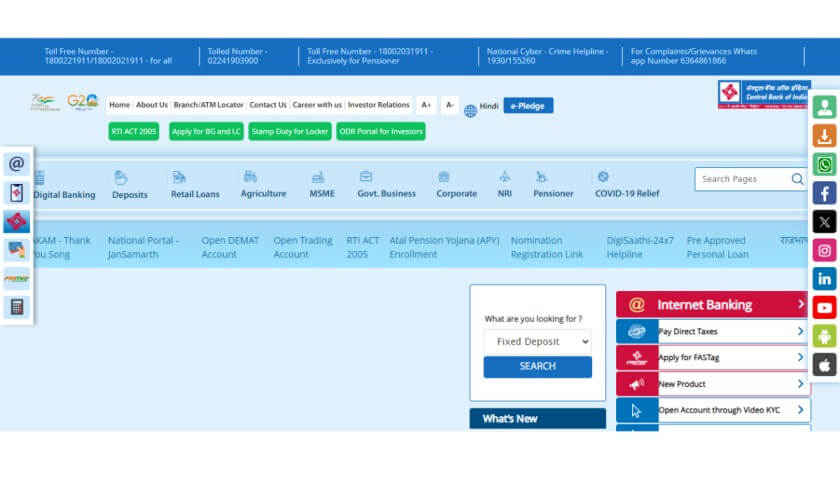Click the email @ icon in left sidebar
Viewport: 840px width, 479px height.
tap(17, 164)
